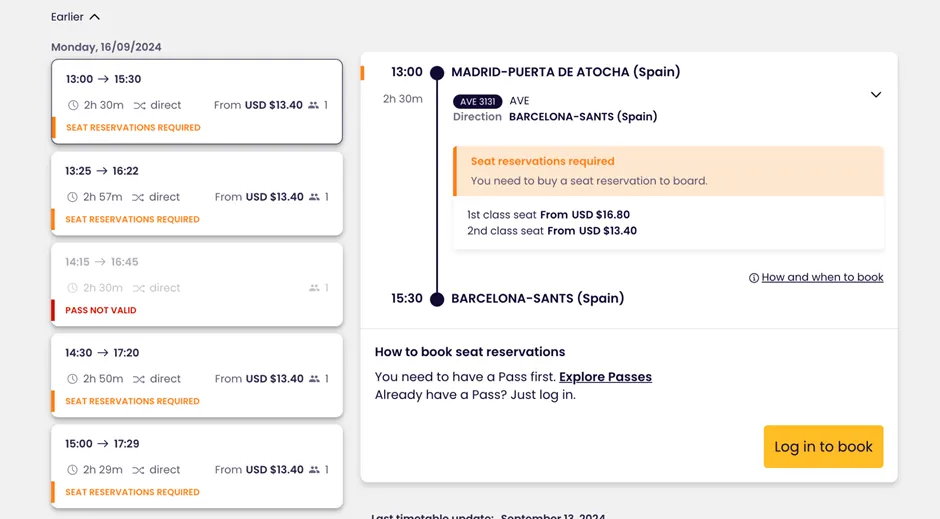940x519 pixels.
Task: Click the AVE 3131 train badge
Action: 477,101
